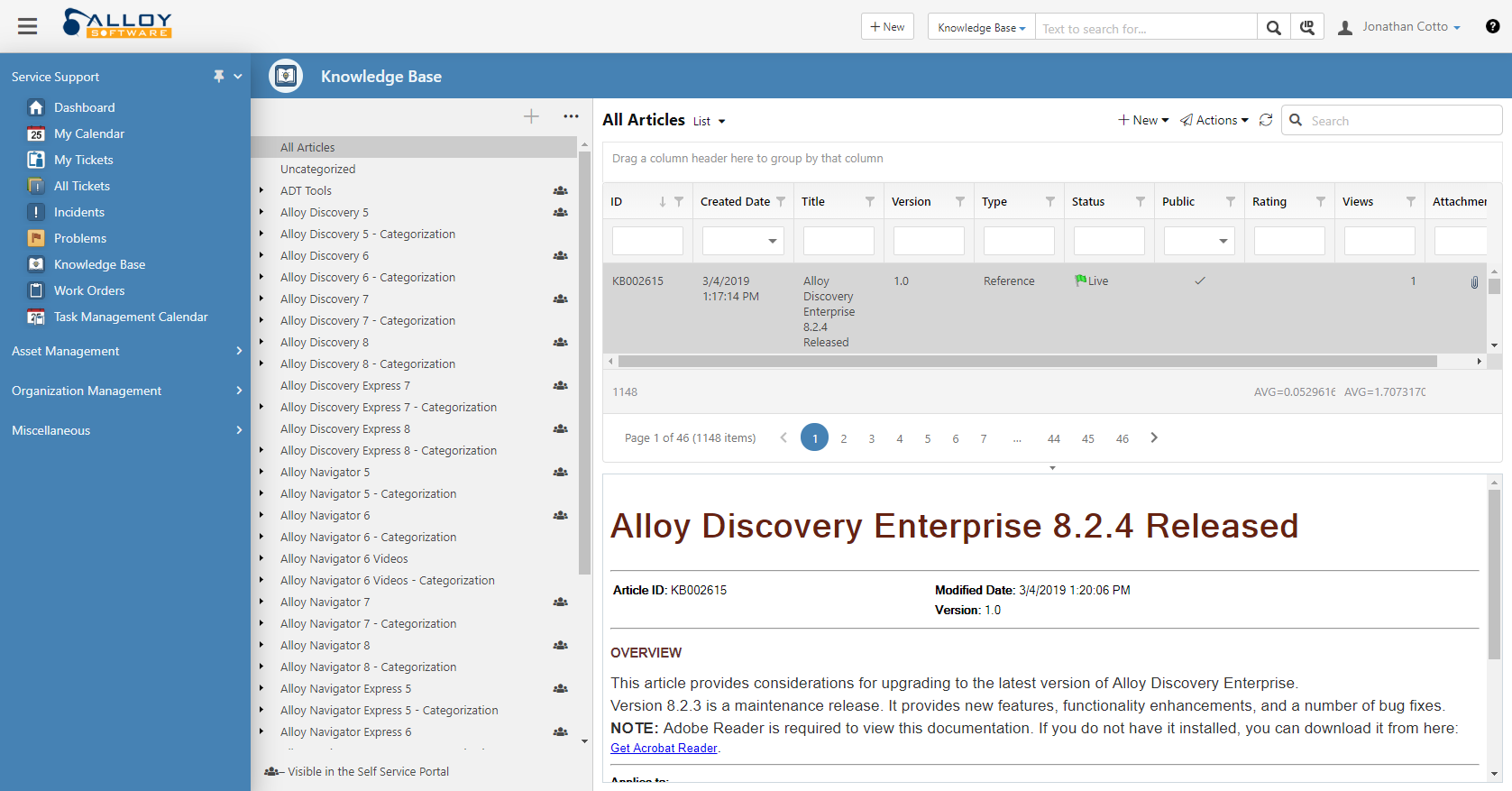Open Task Management Calendar in sidebar

pyautogui.click(x=131, y=317)
